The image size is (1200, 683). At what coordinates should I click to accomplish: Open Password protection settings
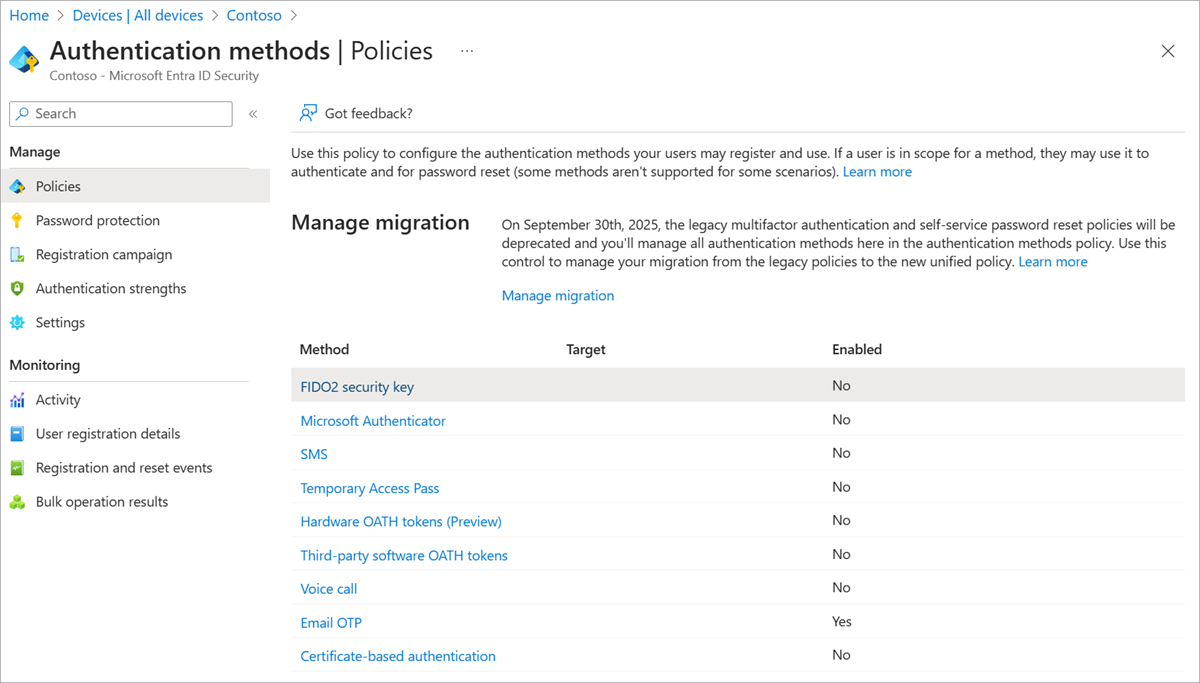[x=96, y=220]
